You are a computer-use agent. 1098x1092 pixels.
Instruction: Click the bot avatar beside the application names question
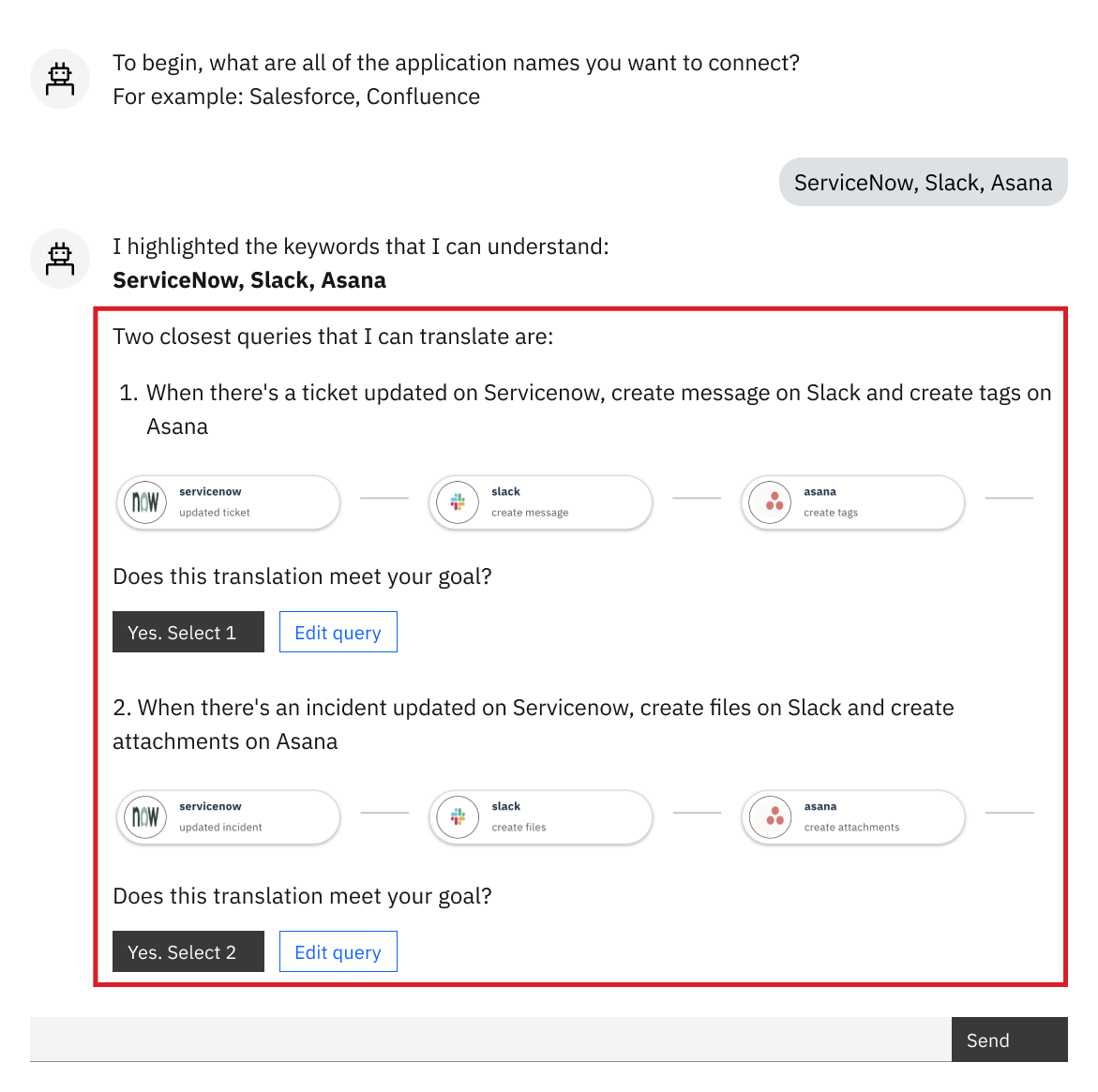pos(60,79)
